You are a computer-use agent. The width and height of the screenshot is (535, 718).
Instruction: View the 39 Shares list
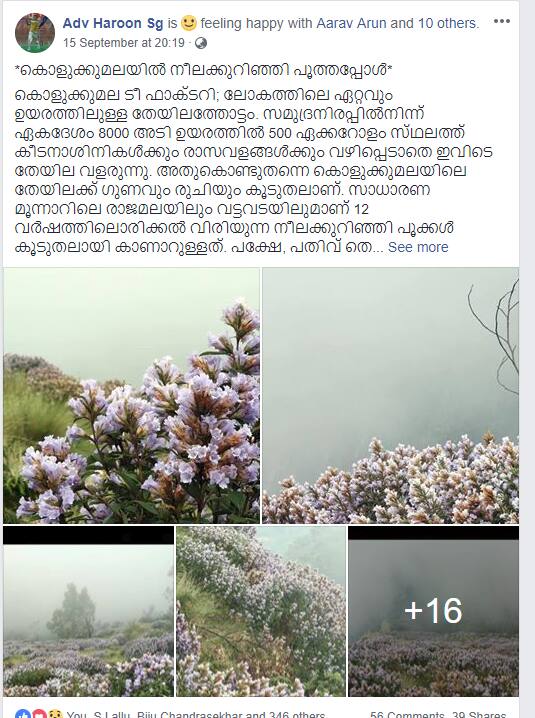[x=479, y=714]
